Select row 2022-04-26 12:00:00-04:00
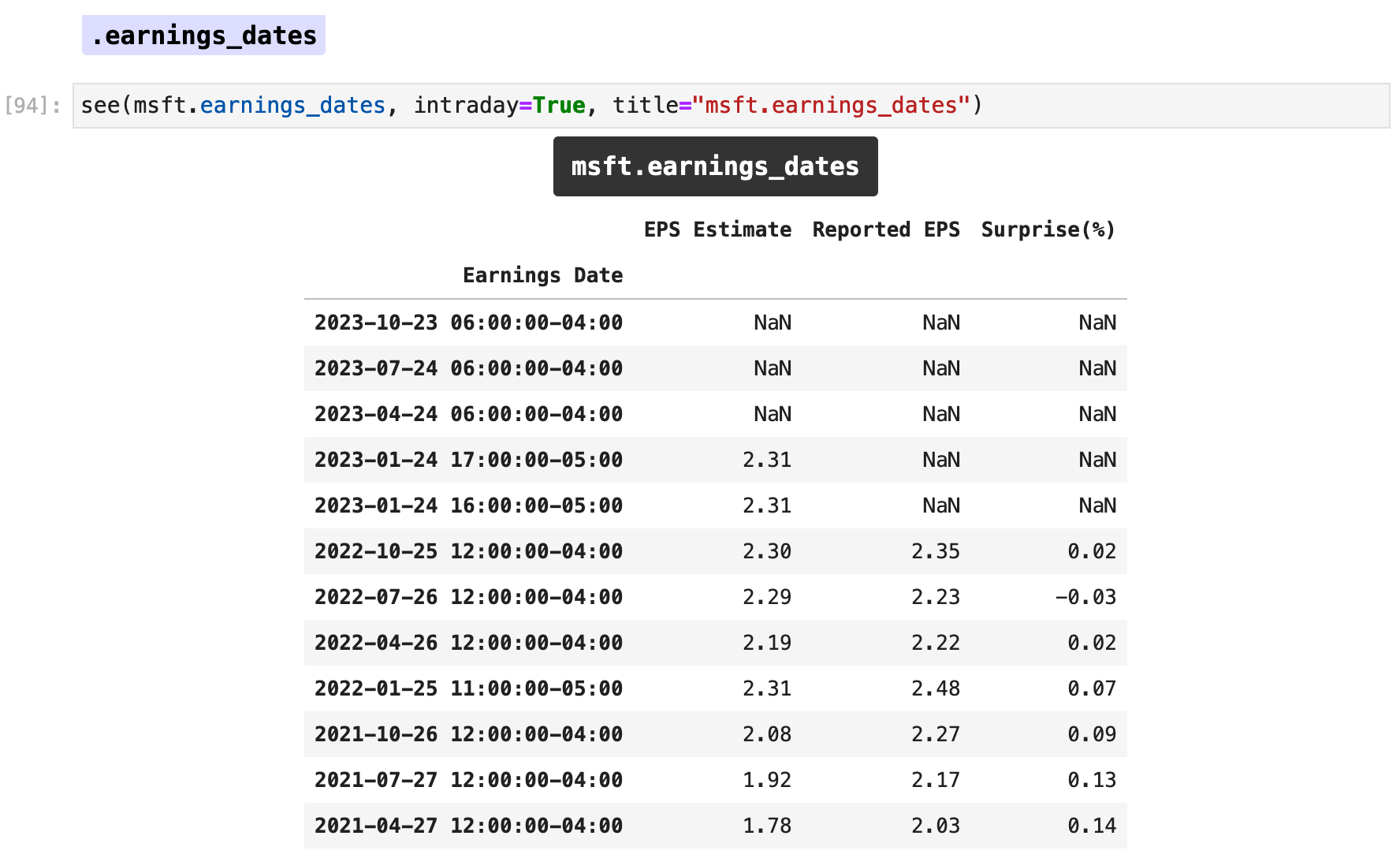The width and height of the screenshot is (1400, 858). [715, 643]
